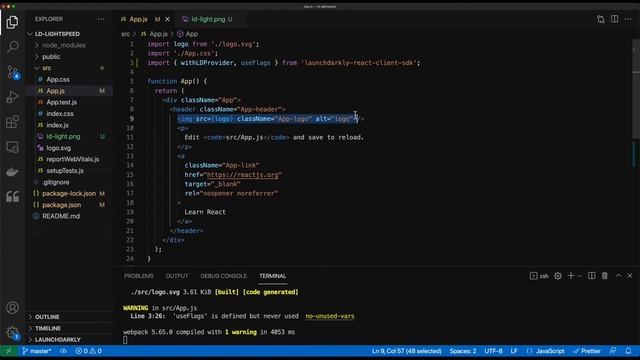
Task: Open the Accounts icon
Action: click(12, 308)
